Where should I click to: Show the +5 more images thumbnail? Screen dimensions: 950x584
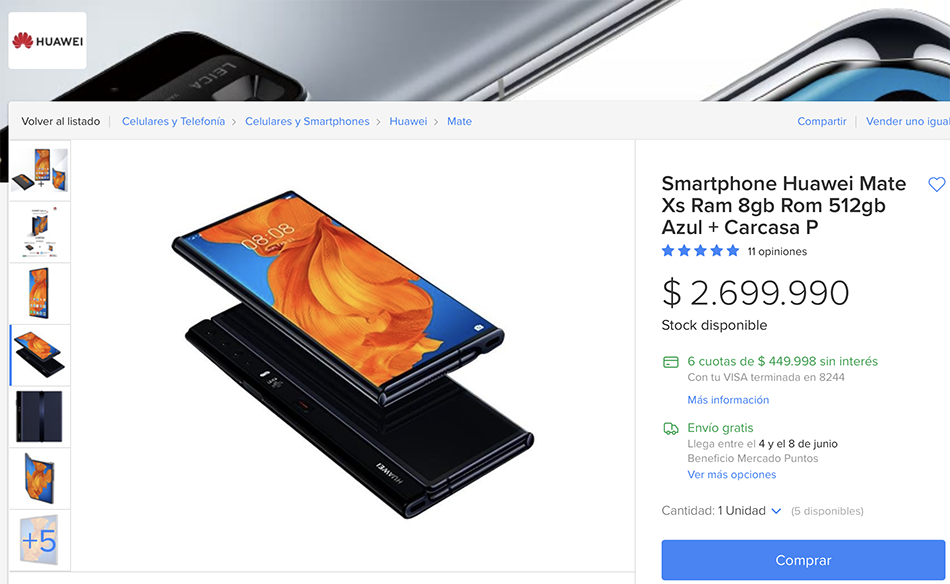[40, 540]
